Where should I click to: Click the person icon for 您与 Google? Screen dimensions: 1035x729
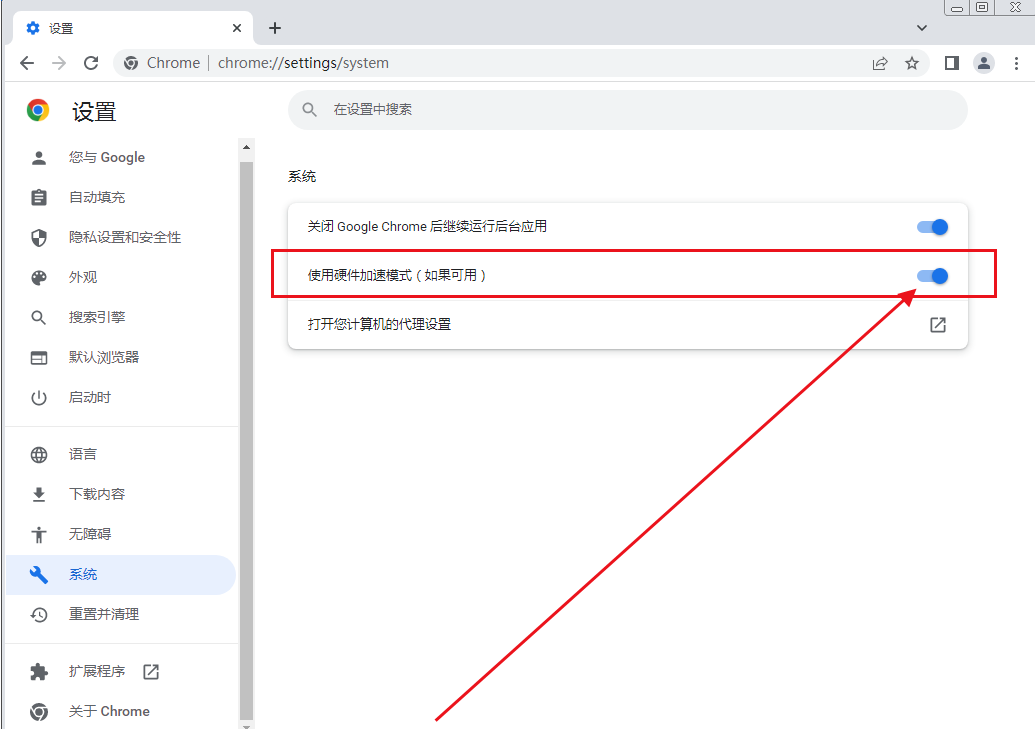pos(39,158)
